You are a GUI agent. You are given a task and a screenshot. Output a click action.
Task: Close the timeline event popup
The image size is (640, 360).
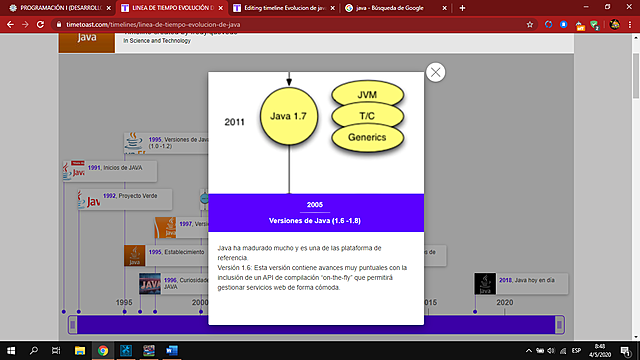click(x=436, y=73)
